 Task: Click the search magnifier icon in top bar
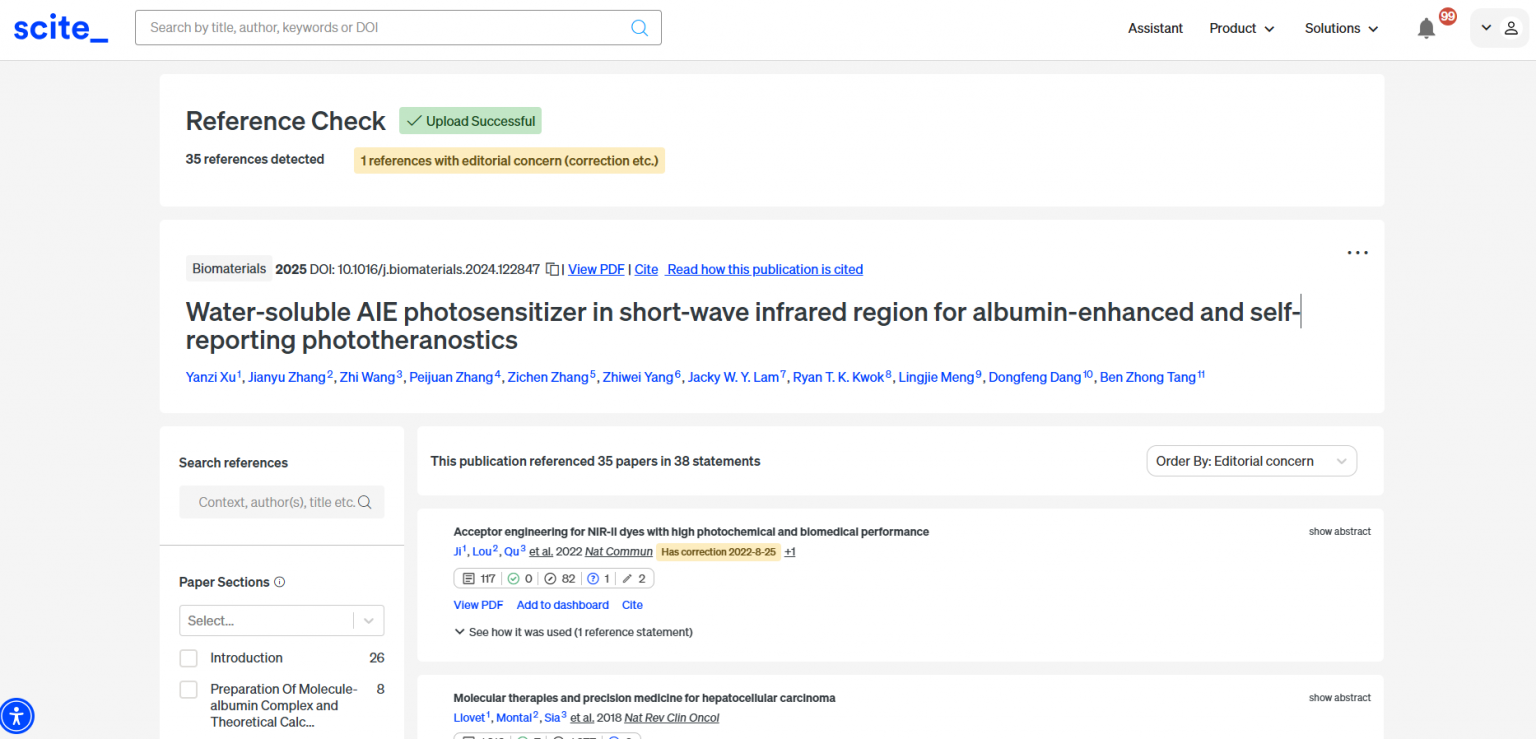(x=639, y=28)
